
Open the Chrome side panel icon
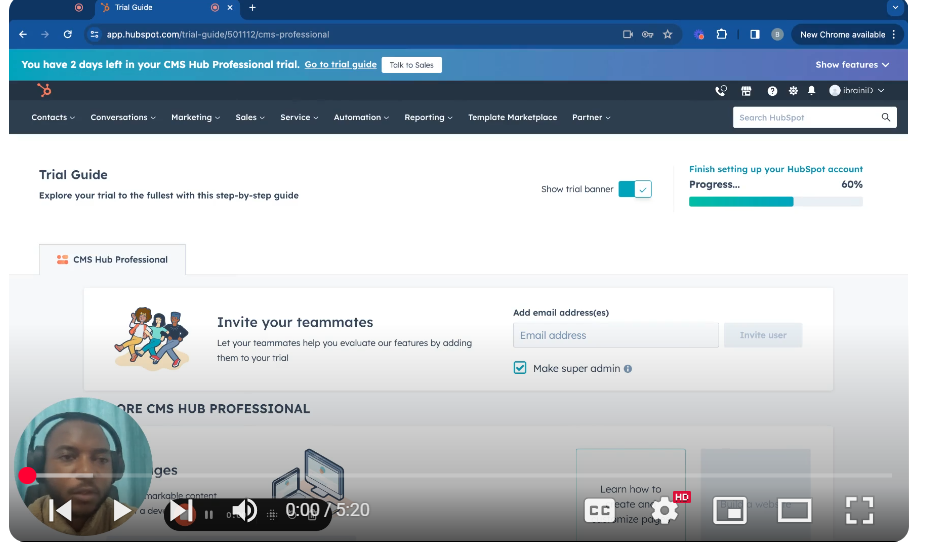[x=755, y=34]
